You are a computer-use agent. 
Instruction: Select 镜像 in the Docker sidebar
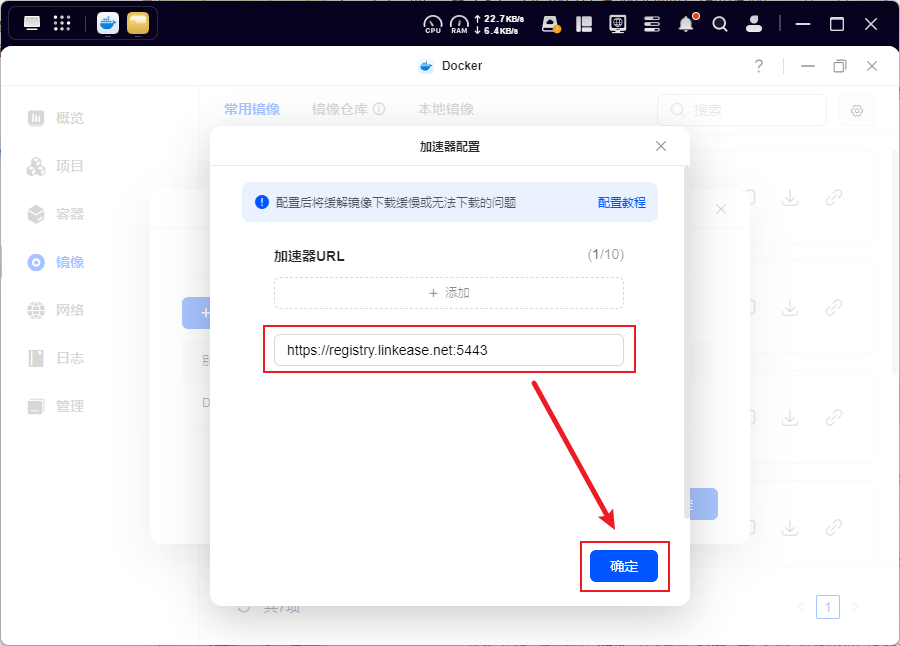point(56,262)
